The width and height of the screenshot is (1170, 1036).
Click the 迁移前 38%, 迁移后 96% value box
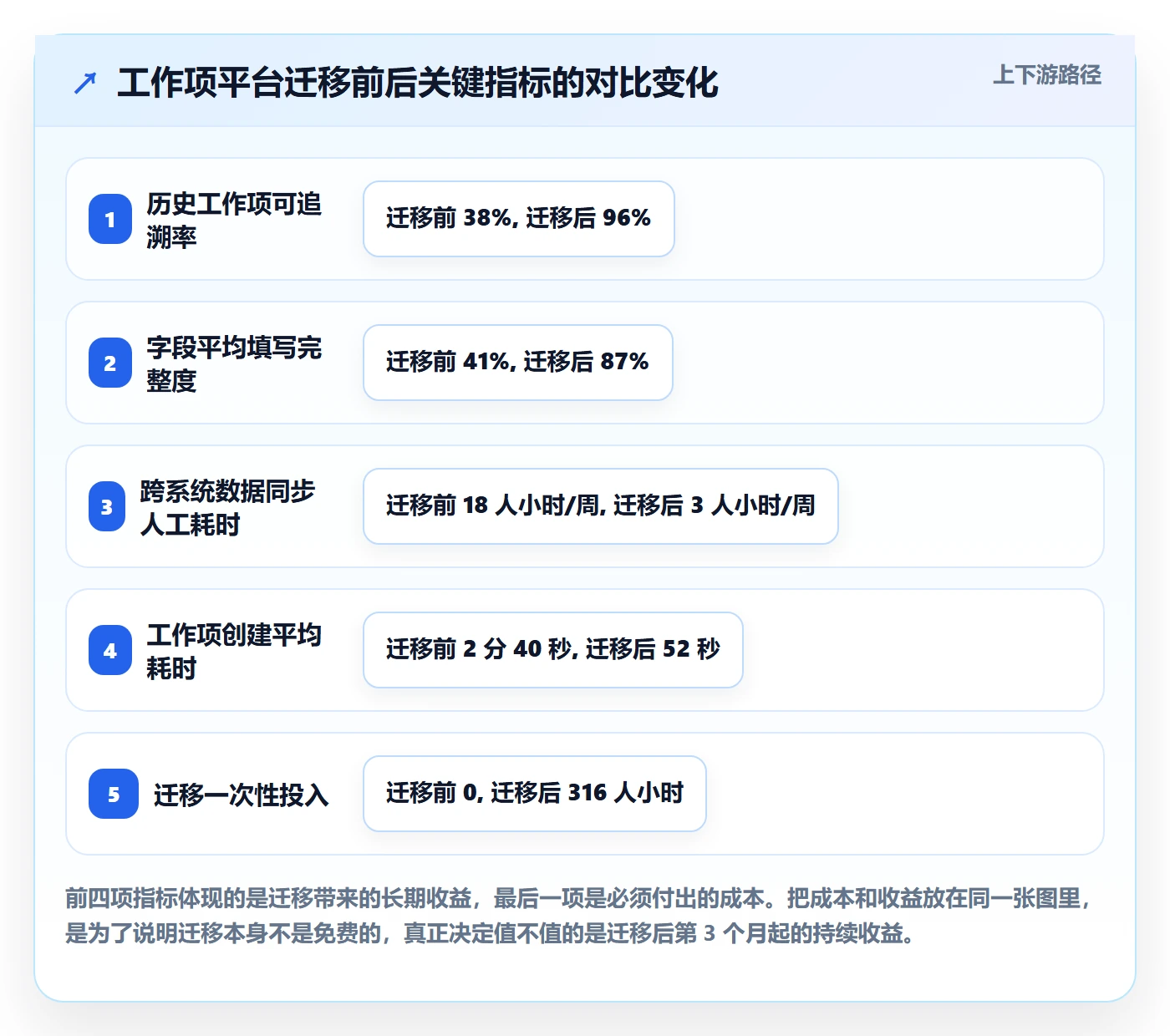coord(519,219)
